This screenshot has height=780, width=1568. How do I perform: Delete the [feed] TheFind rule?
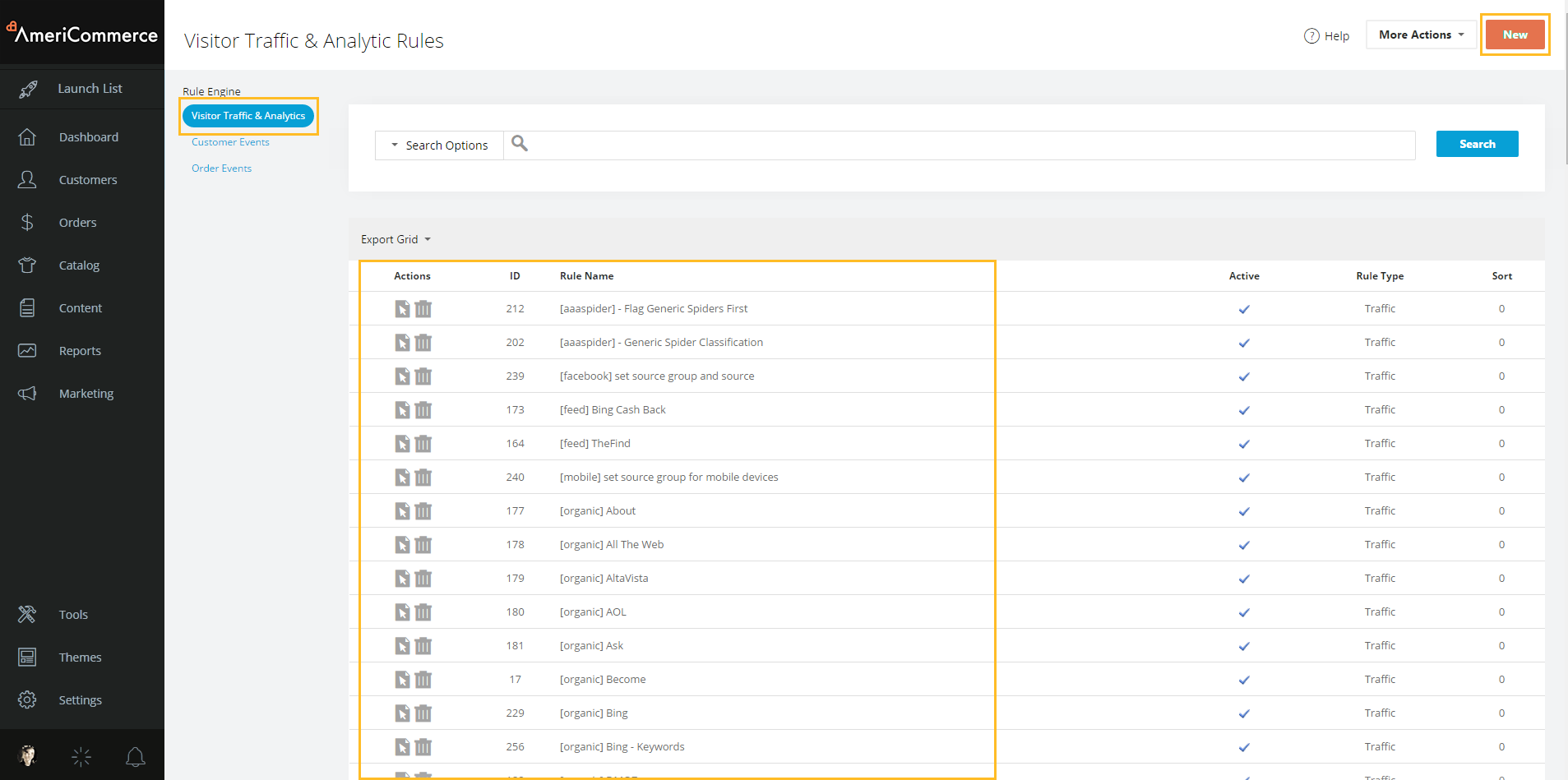[423, 444]
